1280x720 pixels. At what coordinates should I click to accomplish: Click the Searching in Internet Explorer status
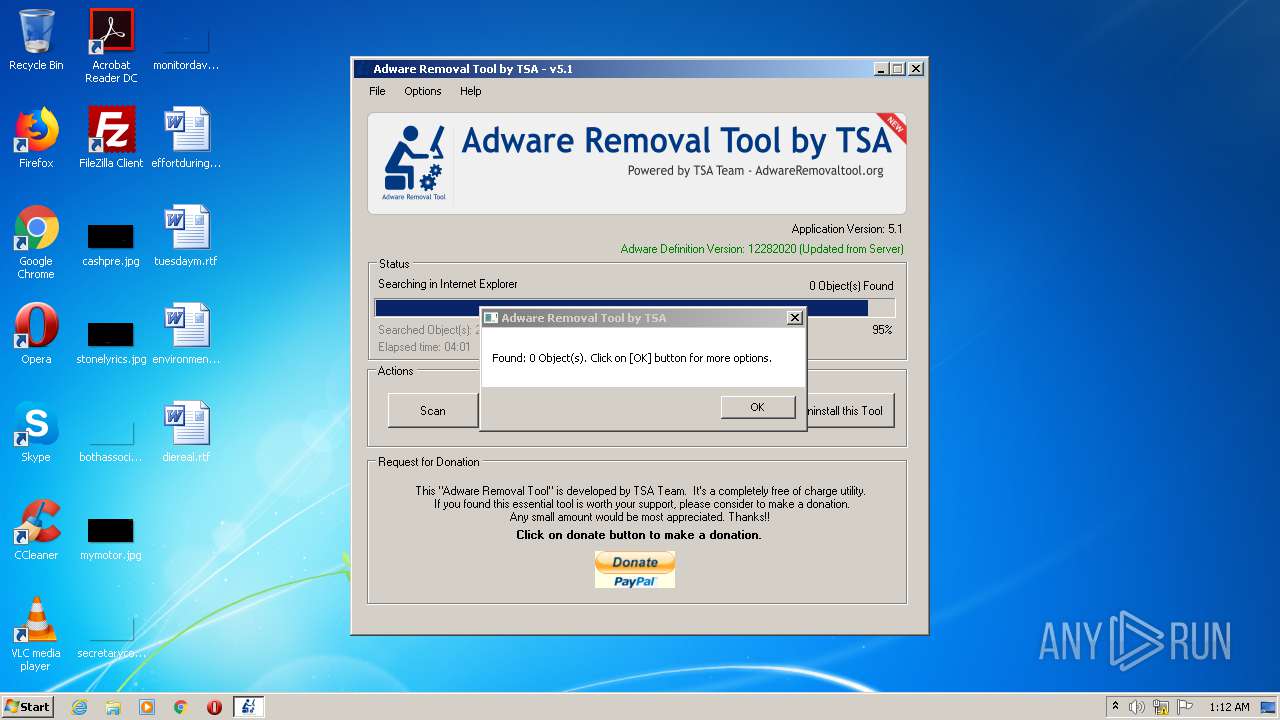(x=448, y=284)
